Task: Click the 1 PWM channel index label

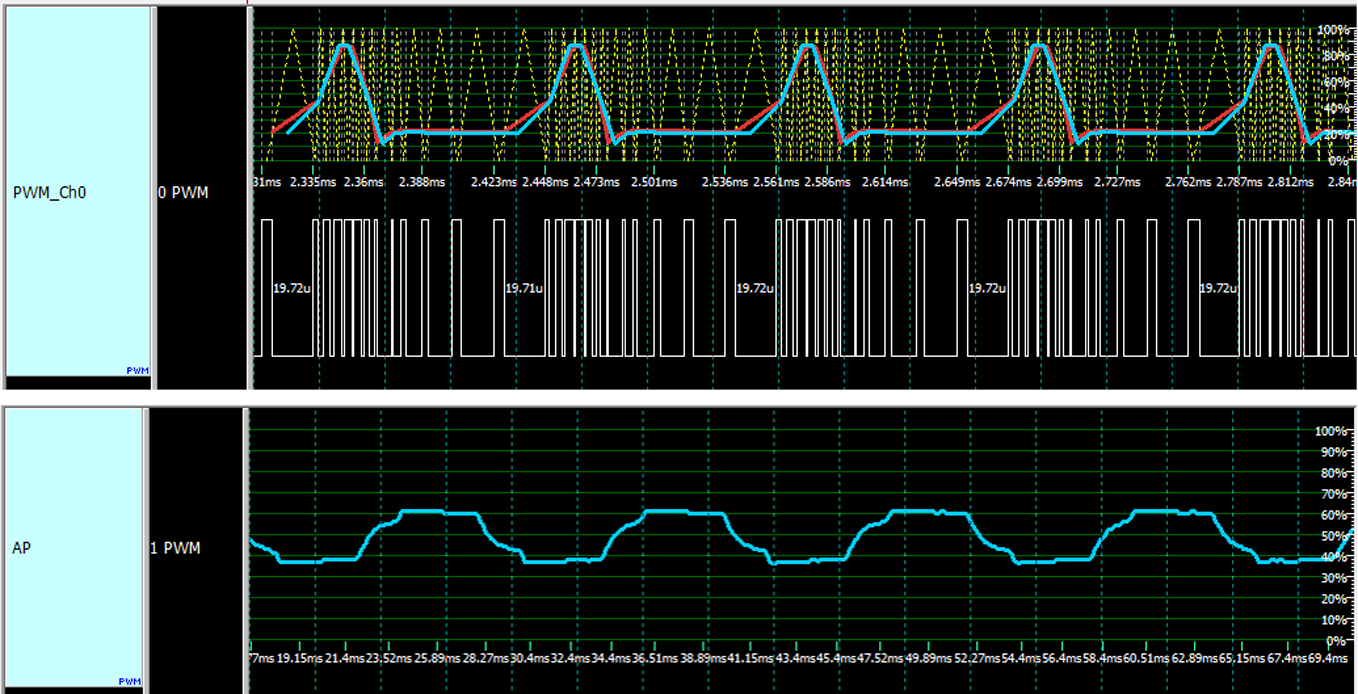Action: (175, 548)
